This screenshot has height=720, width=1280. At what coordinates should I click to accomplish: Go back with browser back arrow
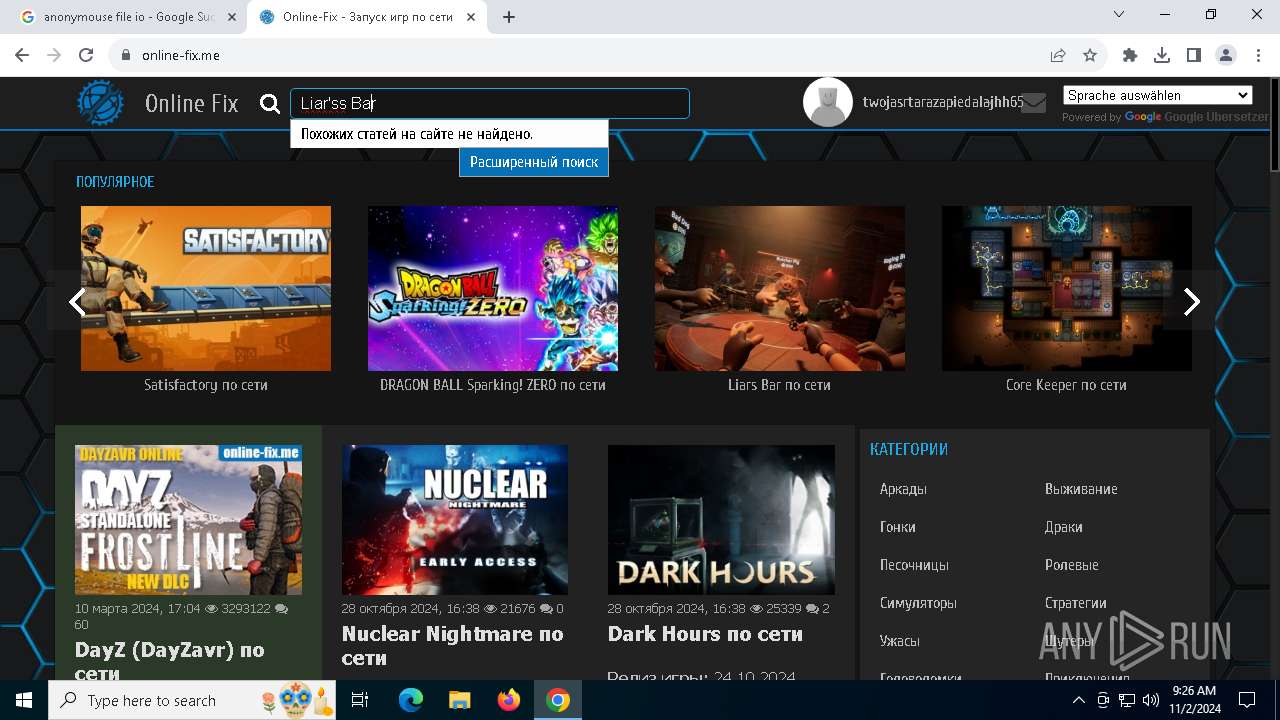point(22,55)
